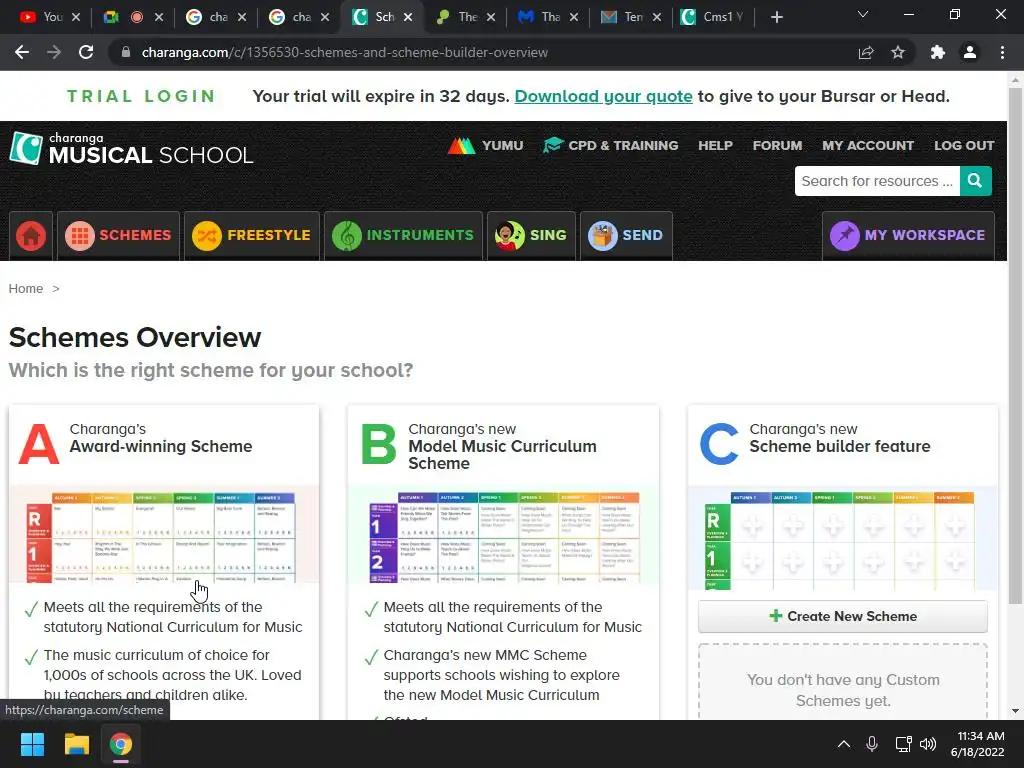Screen dimensions: 1024x768
Task: Open the Award-winning Scheme grid thumbnail
Action: [x=164, y=536]
